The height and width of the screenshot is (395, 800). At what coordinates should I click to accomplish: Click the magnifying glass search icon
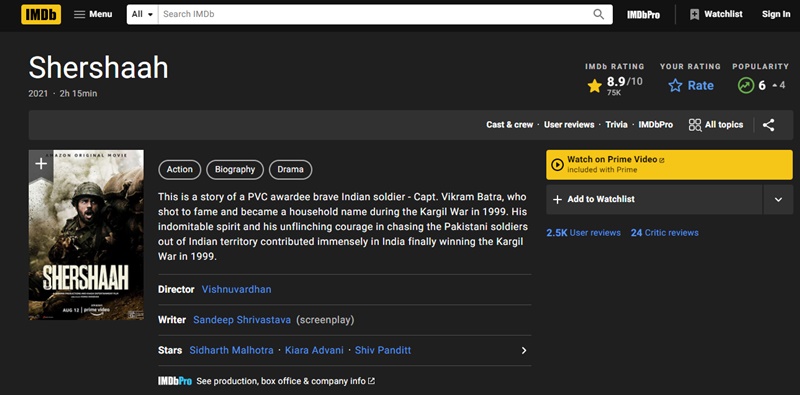598,14
